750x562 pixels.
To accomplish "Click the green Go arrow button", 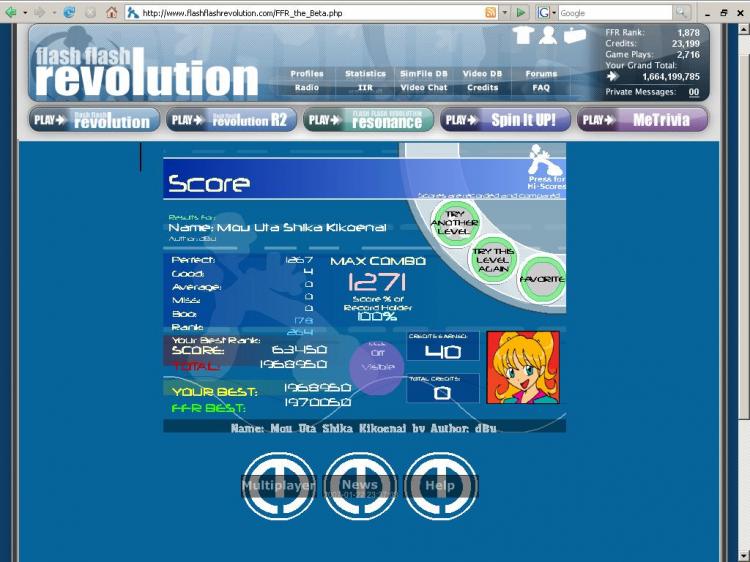I will pyautogui.click(x=521, y=13).
